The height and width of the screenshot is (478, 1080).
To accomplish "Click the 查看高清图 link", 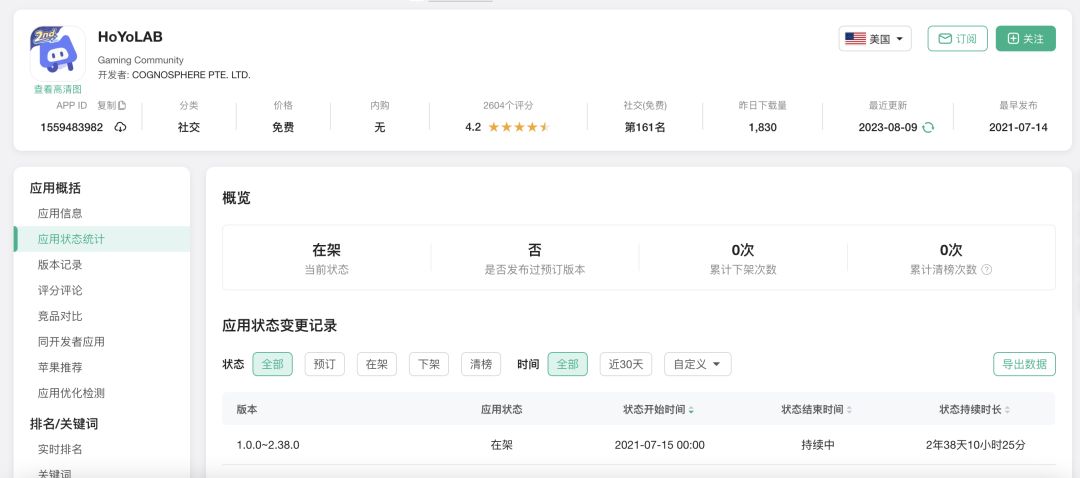I will (x=57, y=89).
